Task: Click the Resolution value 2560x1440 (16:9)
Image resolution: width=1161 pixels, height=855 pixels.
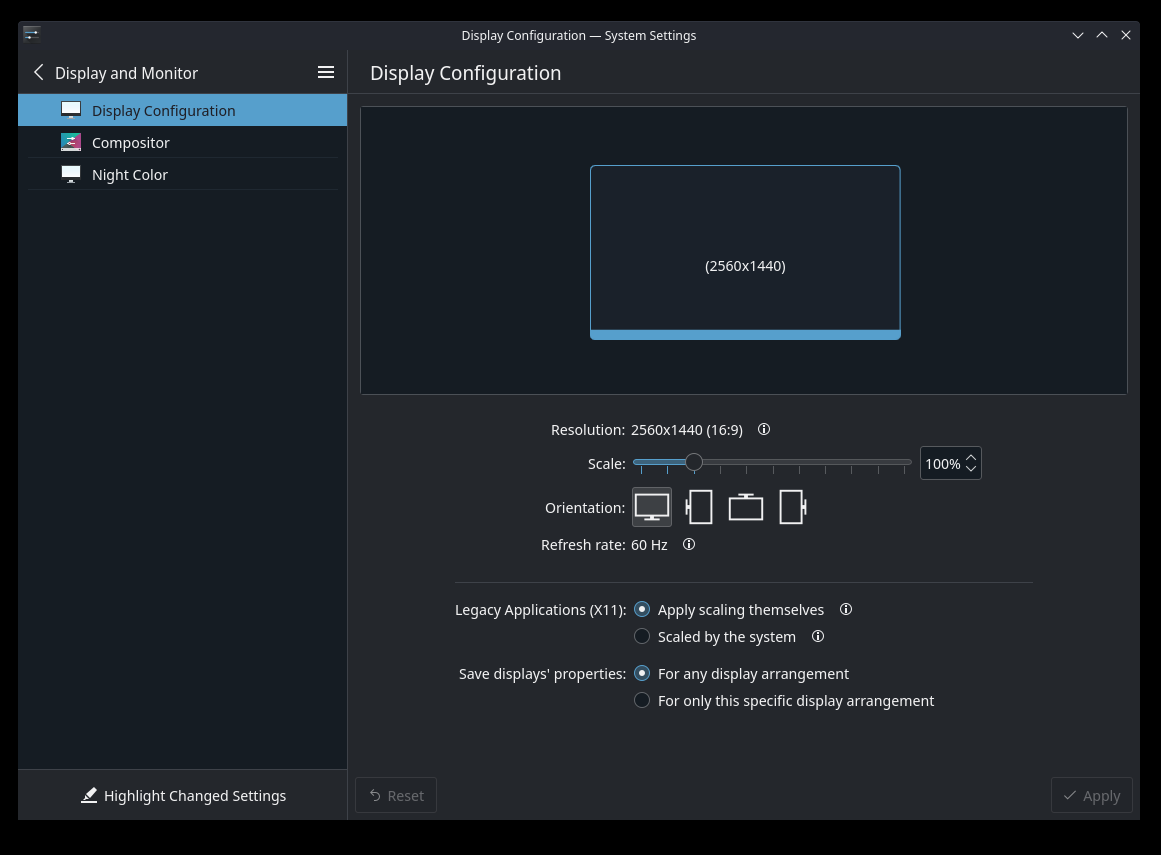Action: pyautogui.click(x=686, y=429)
